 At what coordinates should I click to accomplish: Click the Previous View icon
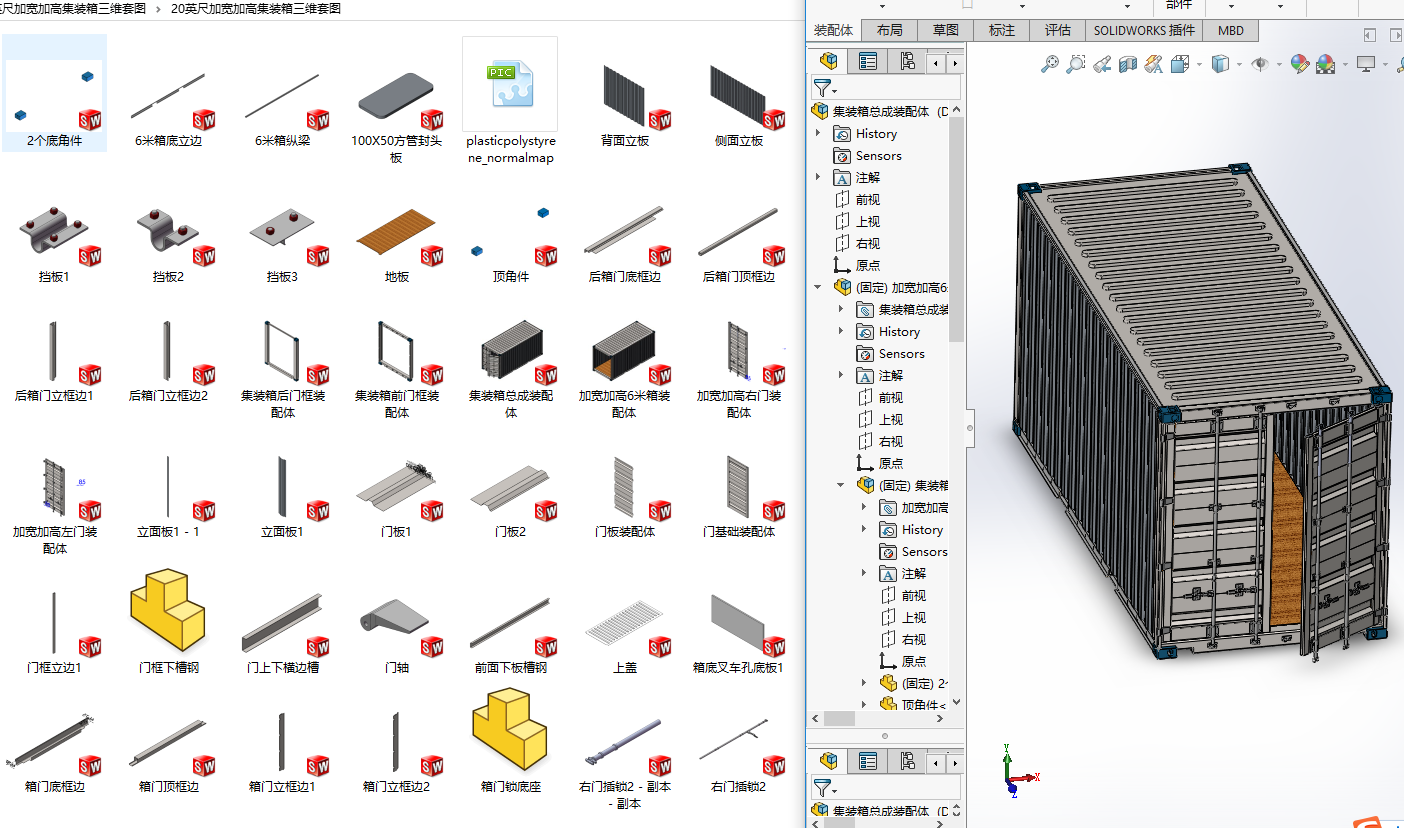click(x=1102, y=64)
